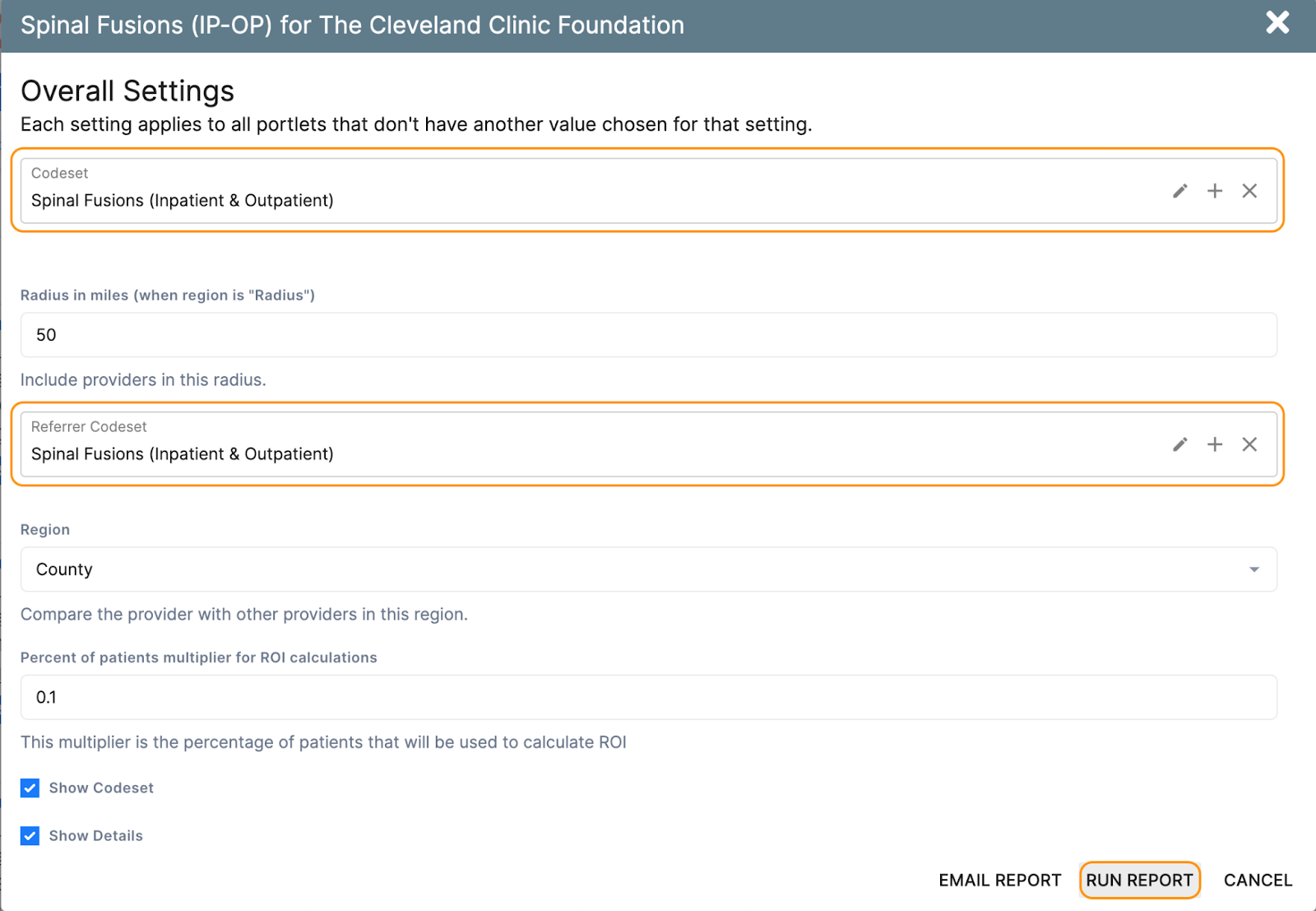Add a new Codeset with plus icon
Image resolution: width=1316 pixels, height=911 pixels.
pos(1215,191)
